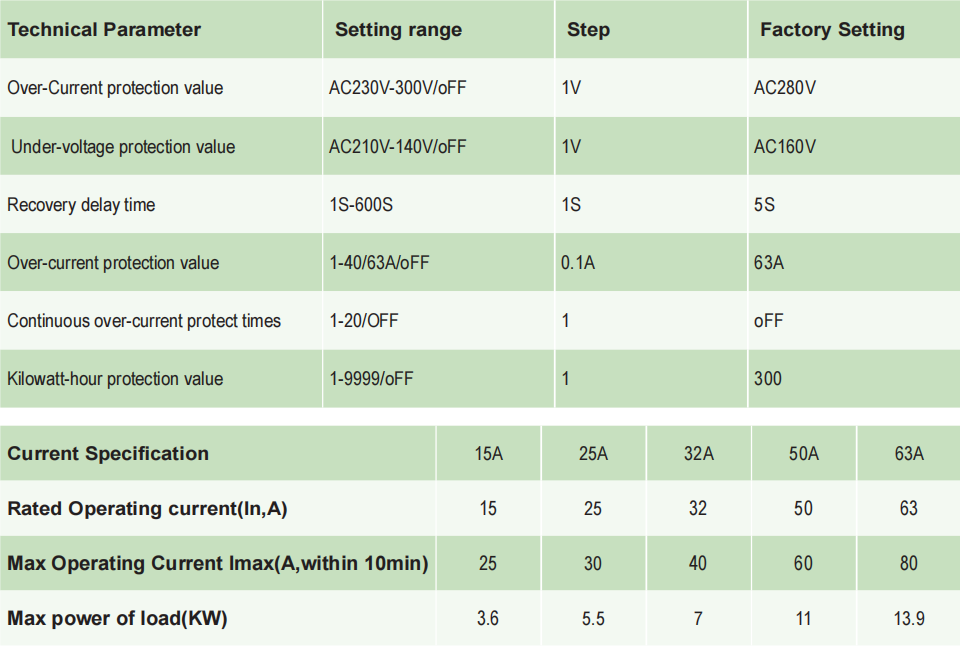Pick the "AC160V" factory setting cell
This screenshot has height=648, width=960.
click(785, 147)
